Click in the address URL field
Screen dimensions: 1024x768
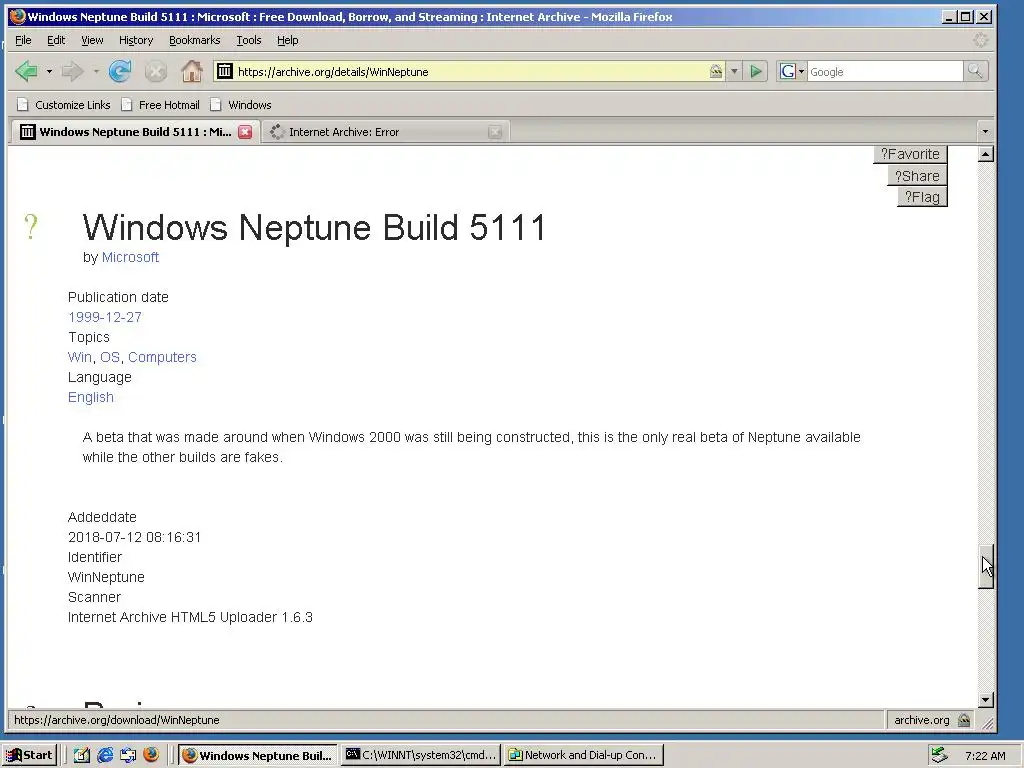point(470,71)
